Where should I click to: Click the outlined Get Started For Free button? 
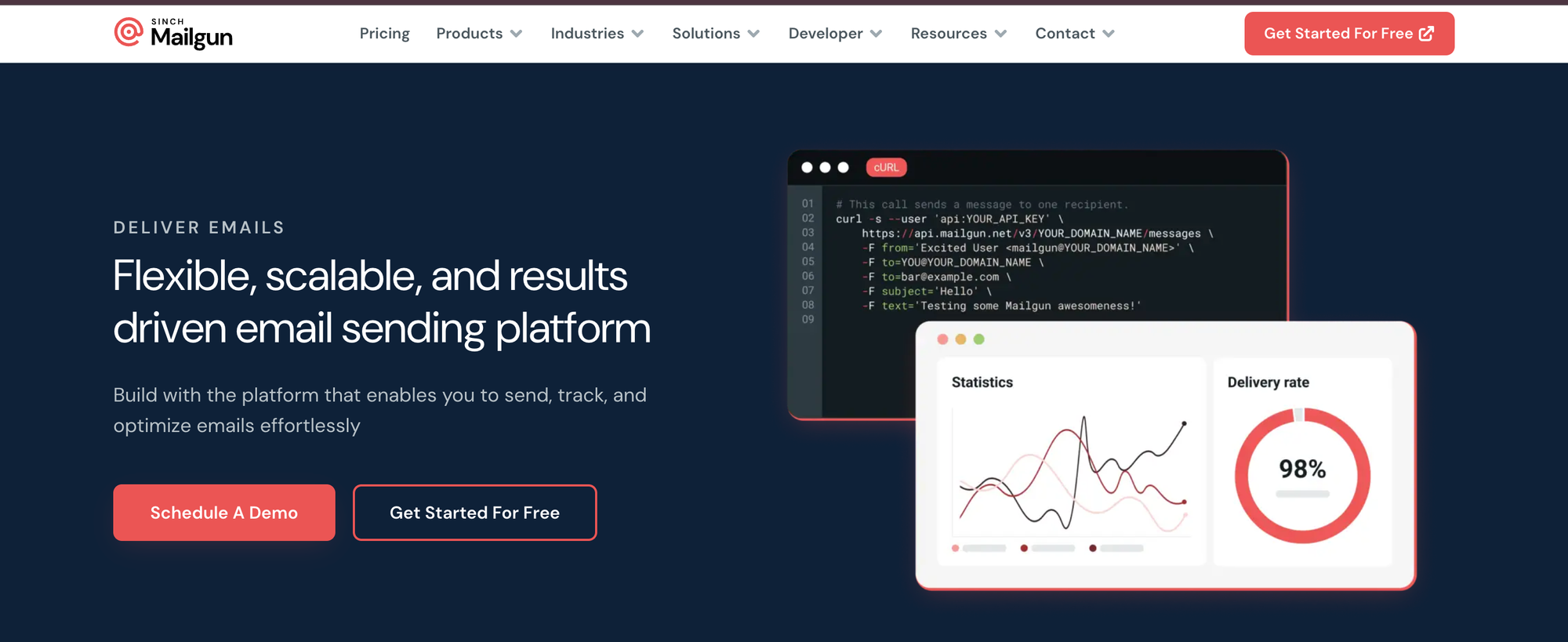tap(474, 513)
